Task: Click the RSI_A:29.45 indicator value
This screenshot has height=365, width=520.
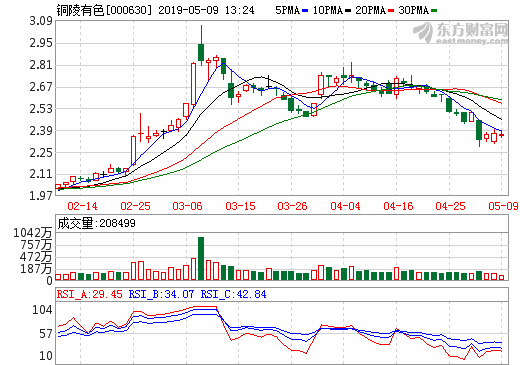Action: point(89,294)
